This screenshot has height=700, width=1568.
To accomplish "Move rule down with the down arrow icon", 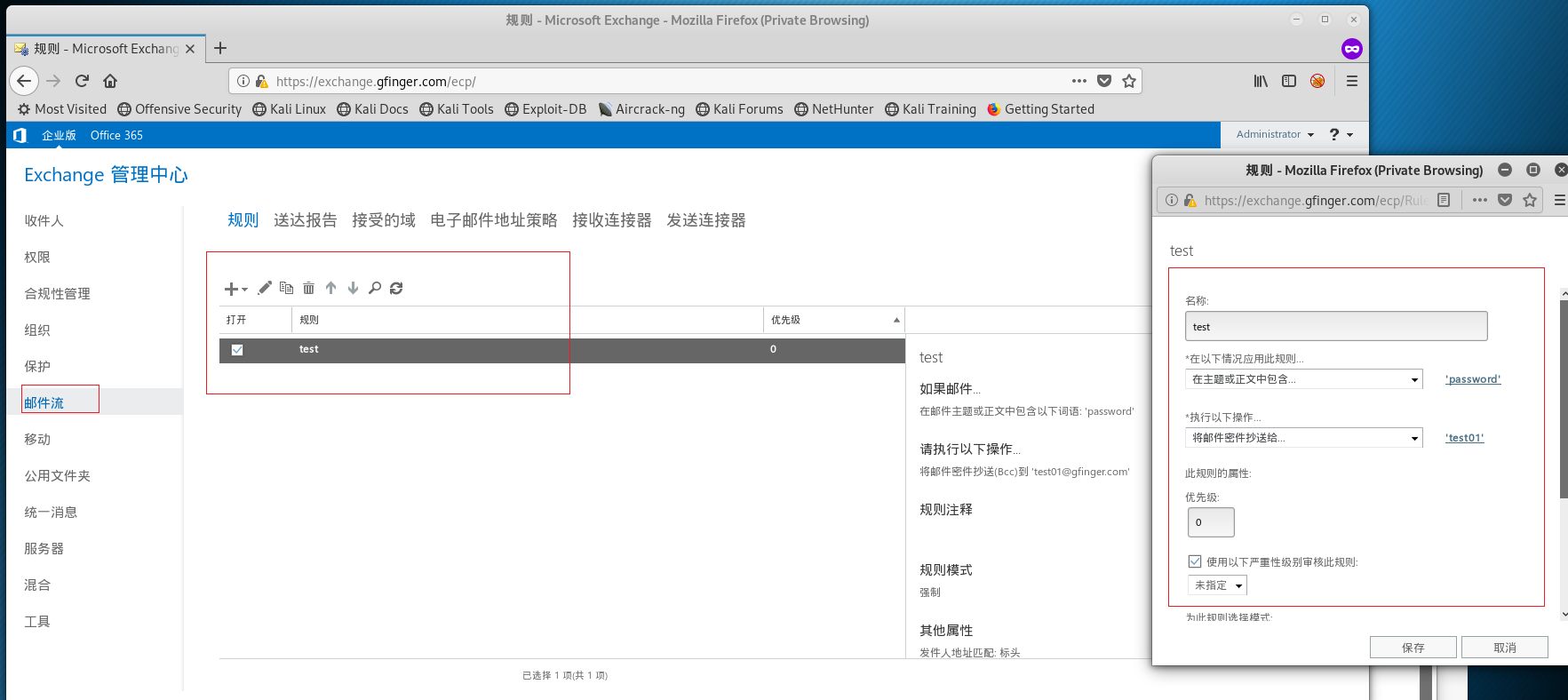I will coord(353,288).
